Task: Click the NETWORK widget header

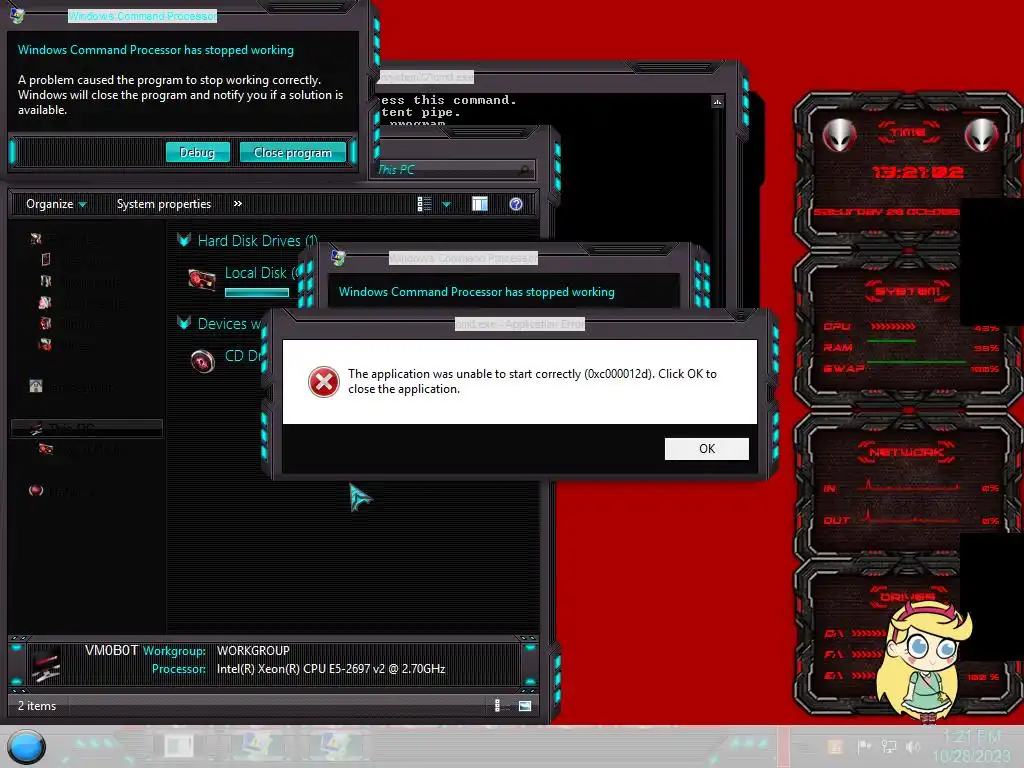Action: click(907, 451)
